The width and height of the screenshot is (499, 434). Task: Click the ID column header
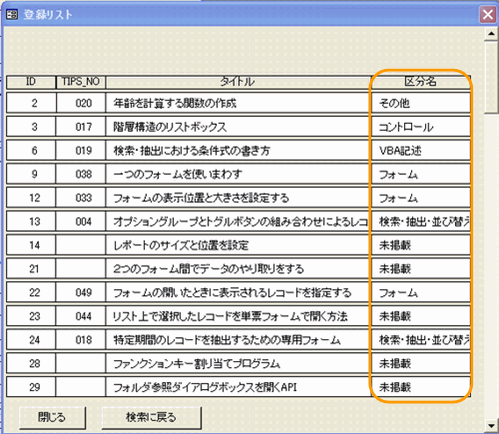coord(31,82)
